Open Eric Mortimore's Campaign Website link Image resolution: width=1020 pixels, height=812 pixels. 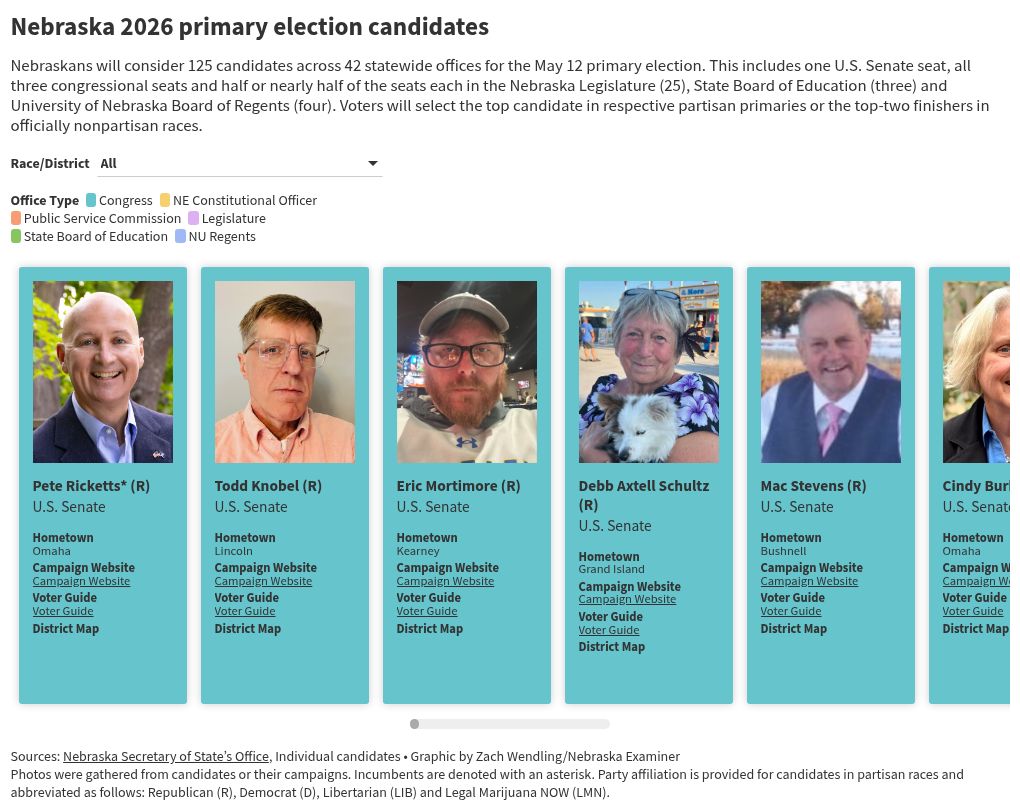point(445,581)
